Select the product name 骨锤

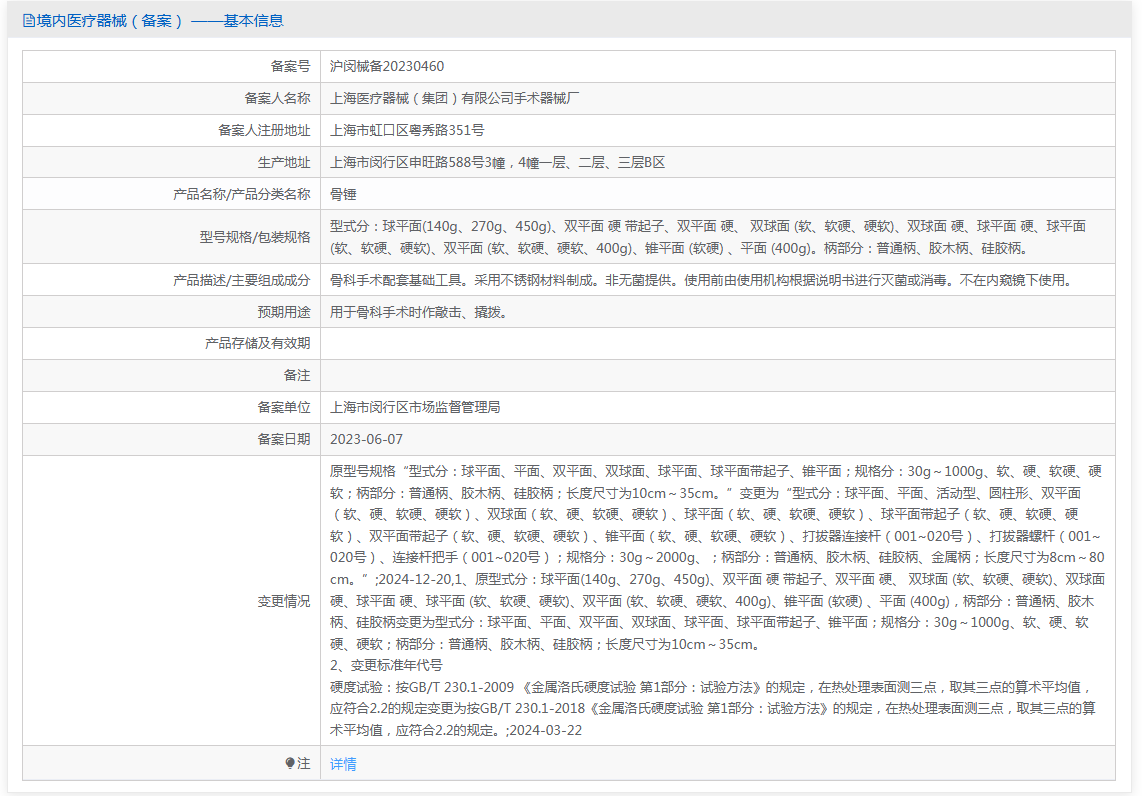[x=343, y=194]
